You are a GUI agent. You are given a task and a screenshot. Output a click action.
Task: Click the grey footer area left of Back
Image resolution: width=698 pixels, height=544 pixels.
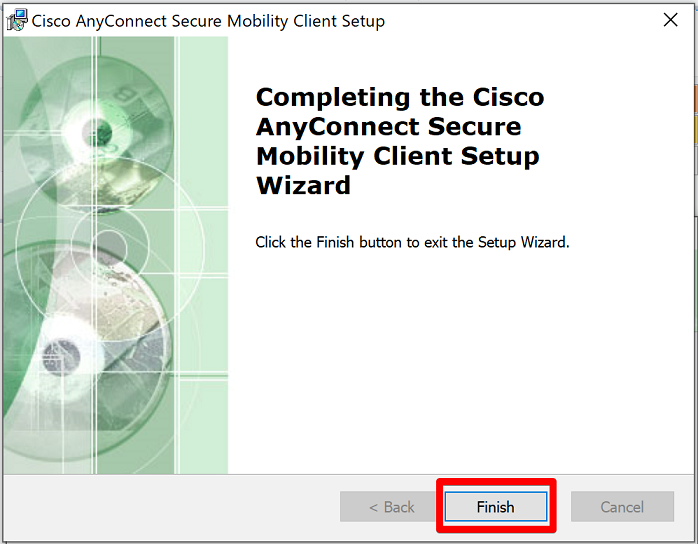[x=171, y=507]
